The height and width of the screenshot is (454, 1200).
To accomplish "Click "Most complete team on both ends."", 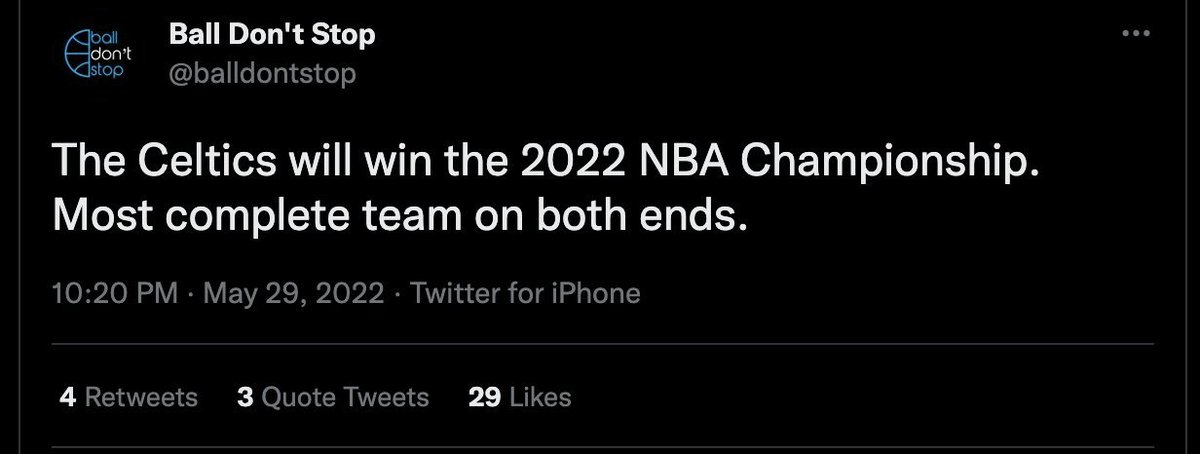I will click(x=398, y=214).
